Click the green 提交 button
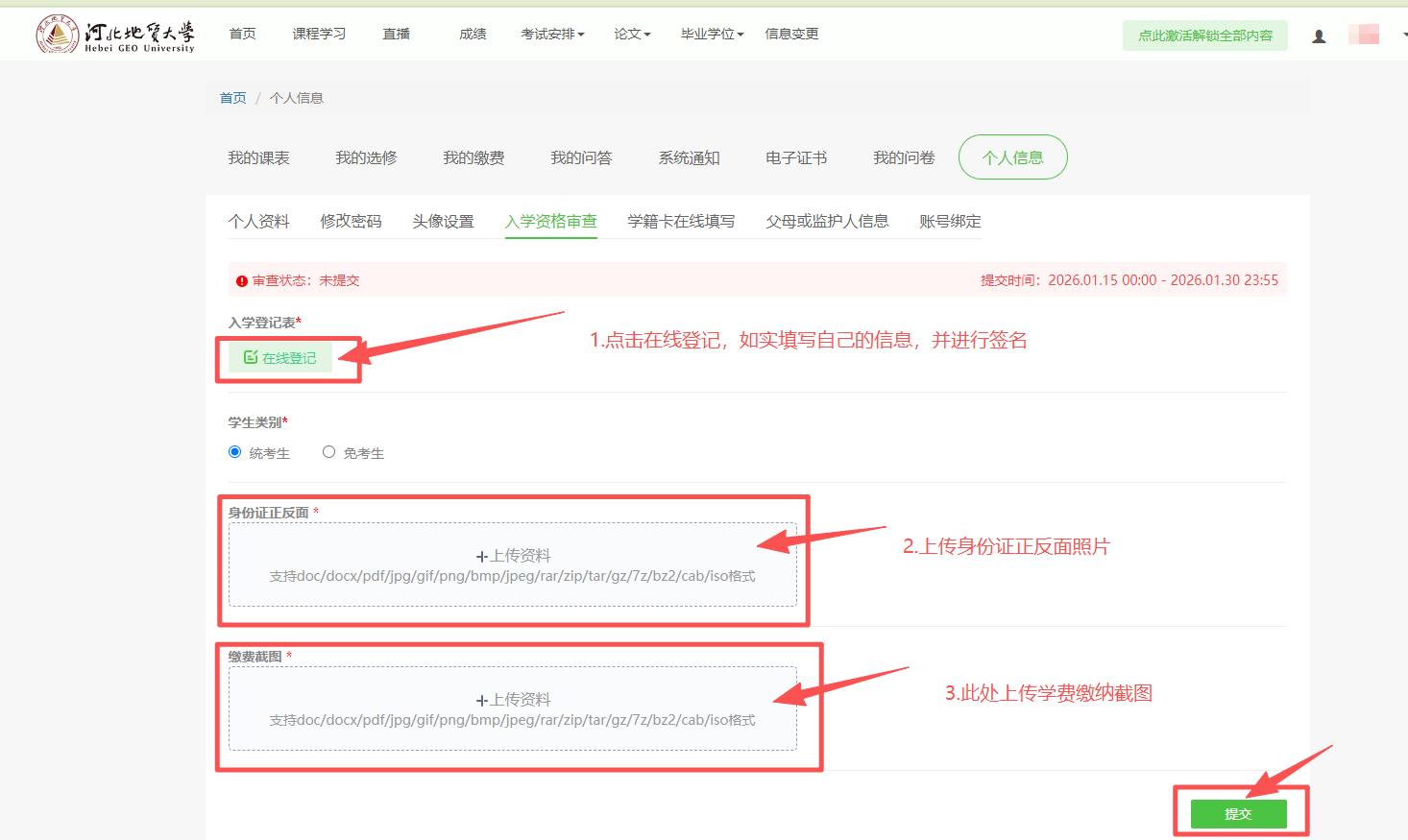This screenshot has width=1408, height=840. tap(1238, 814)
